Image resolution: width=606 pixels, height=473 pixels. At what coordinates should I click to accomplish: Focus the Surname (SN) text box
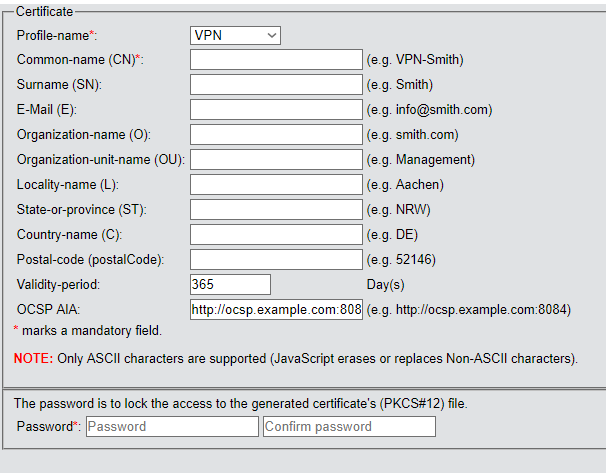(276, 85)
